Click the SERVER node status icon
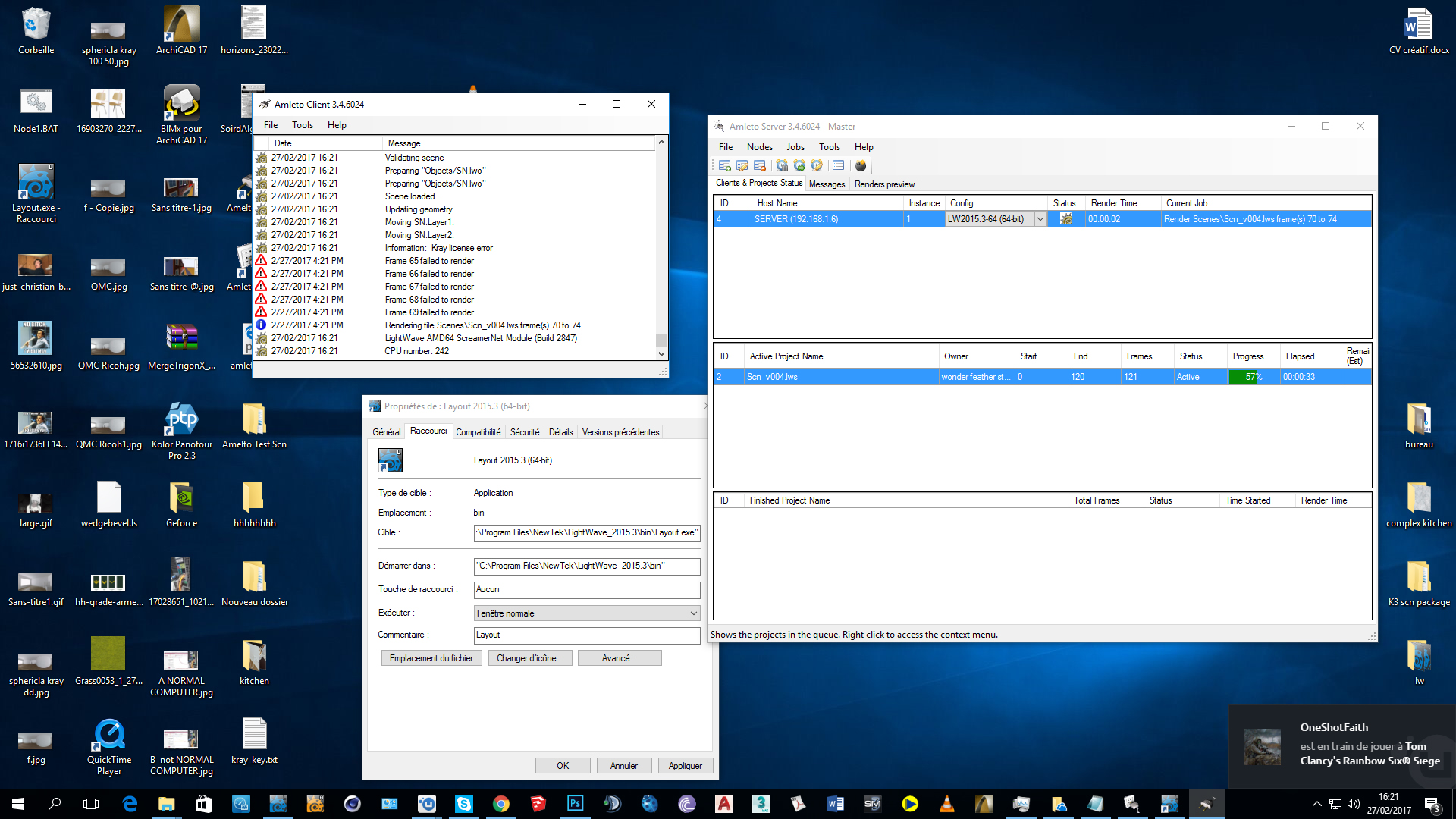1456x819 pixels. coord(1065,219)
